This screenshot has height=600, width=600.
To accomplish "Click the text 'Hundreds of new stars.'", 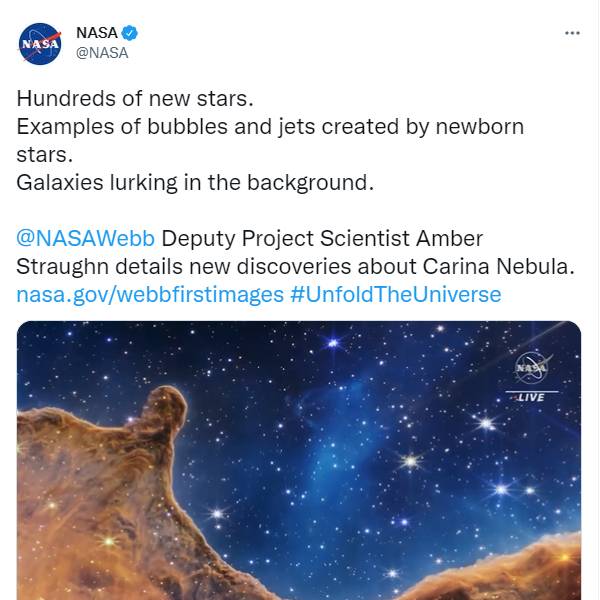I will pos(135,99).
